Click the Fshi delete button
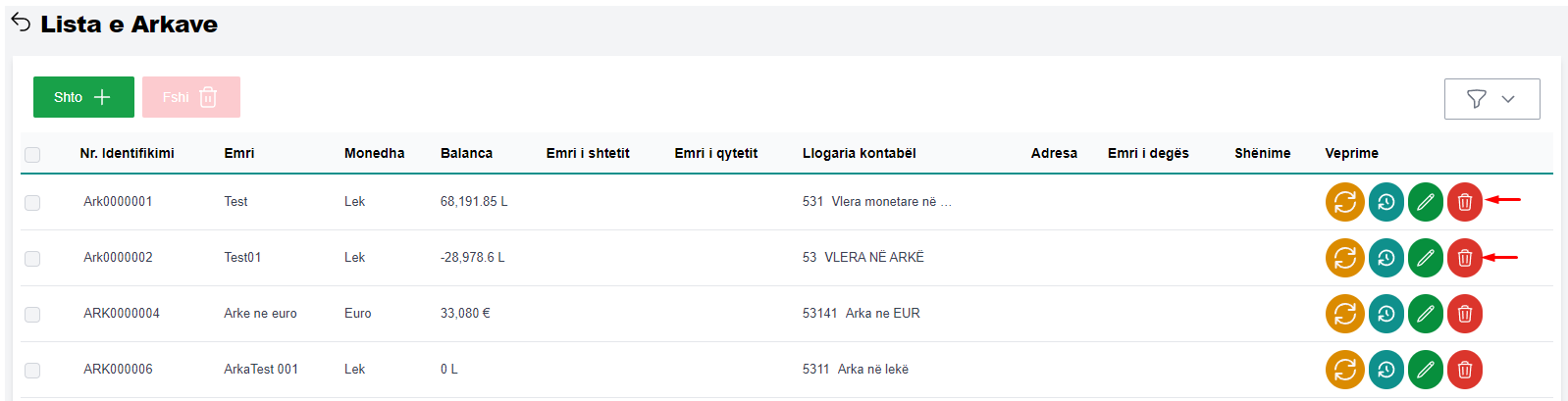Image resolution: width=1568 pixels, height=401 pixels. tap(190, 97)
